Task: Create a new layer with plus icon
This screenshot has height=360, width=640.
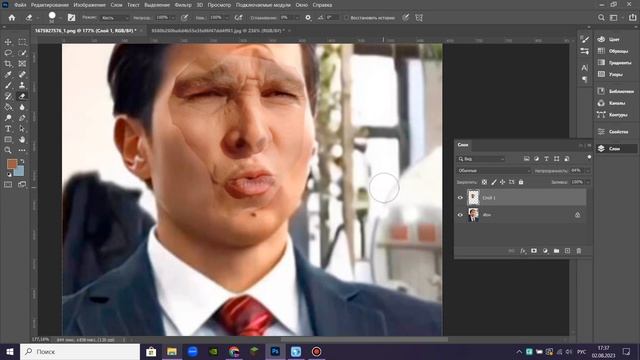Action: click(x=567, y=251)
